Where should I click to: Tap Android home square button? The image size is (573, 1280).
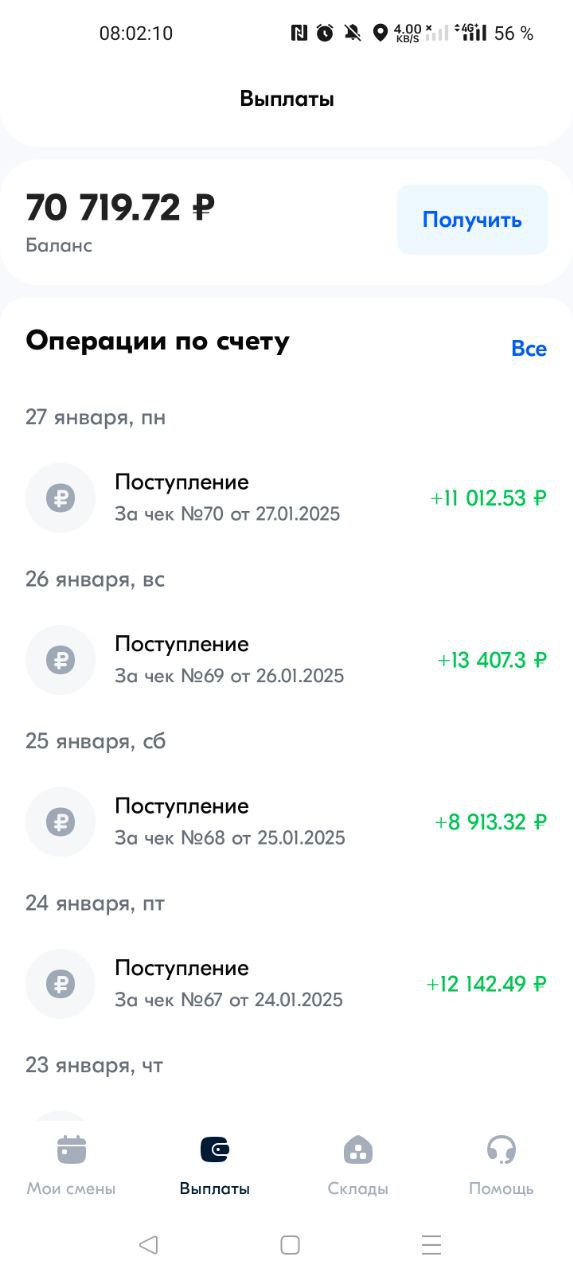(290, 1244)
